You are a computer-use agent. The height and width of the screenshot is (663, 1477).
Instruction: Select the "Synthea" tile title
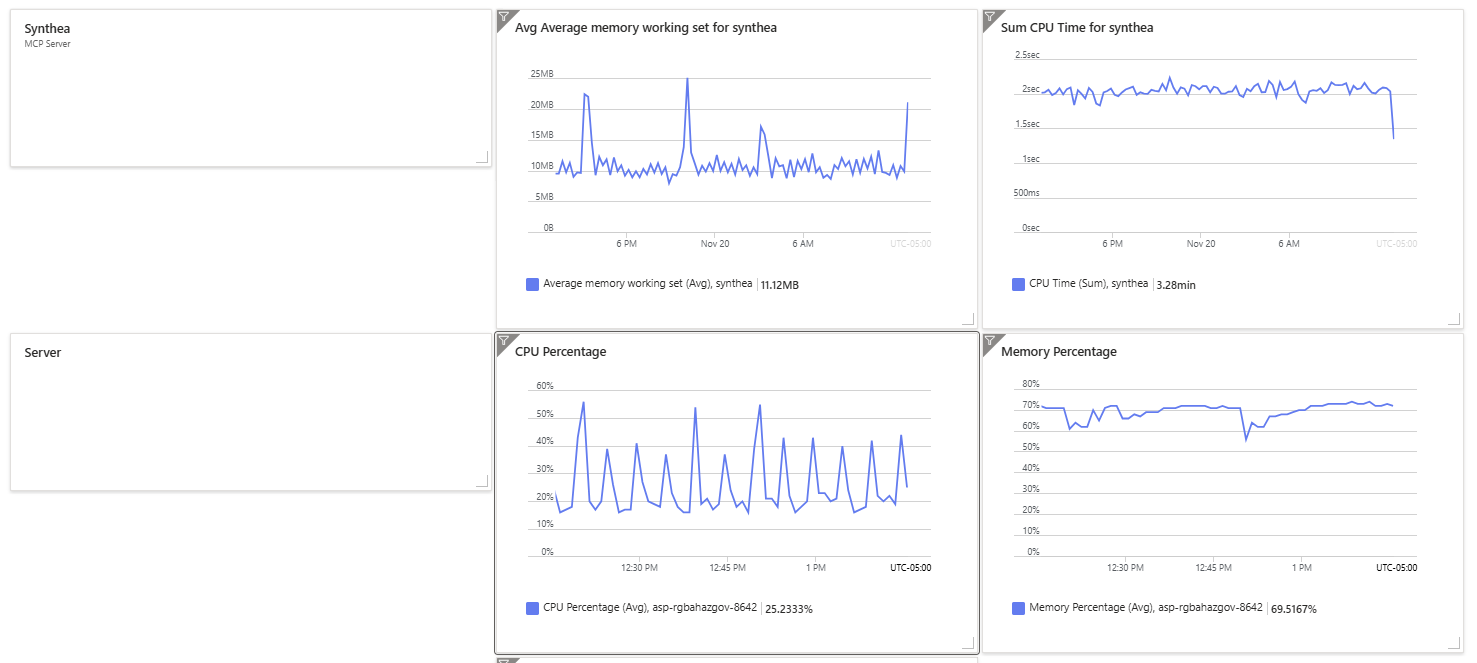point(47,29)
